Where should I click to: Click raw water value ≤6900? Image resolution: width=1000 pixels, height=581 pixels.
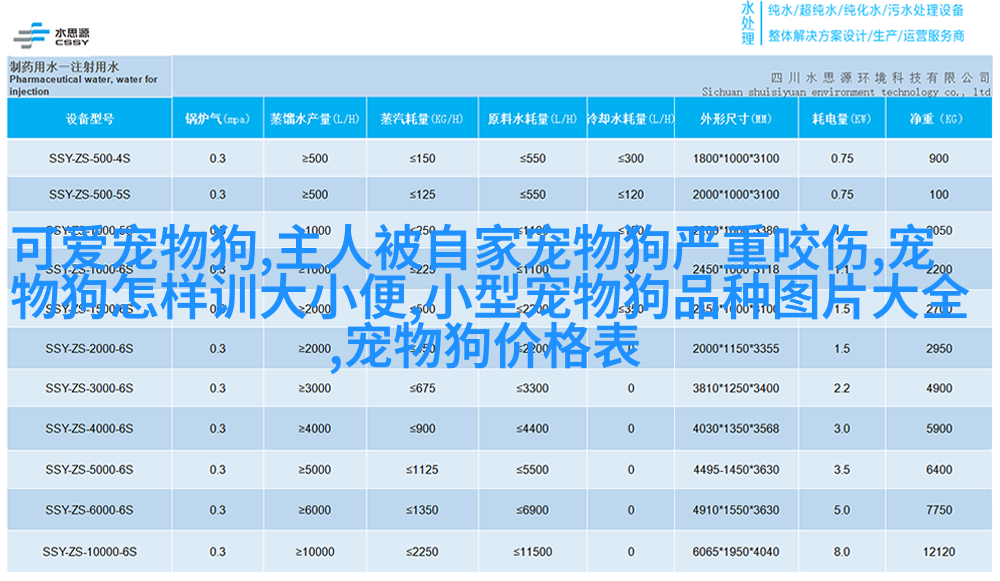click(533, 510)
